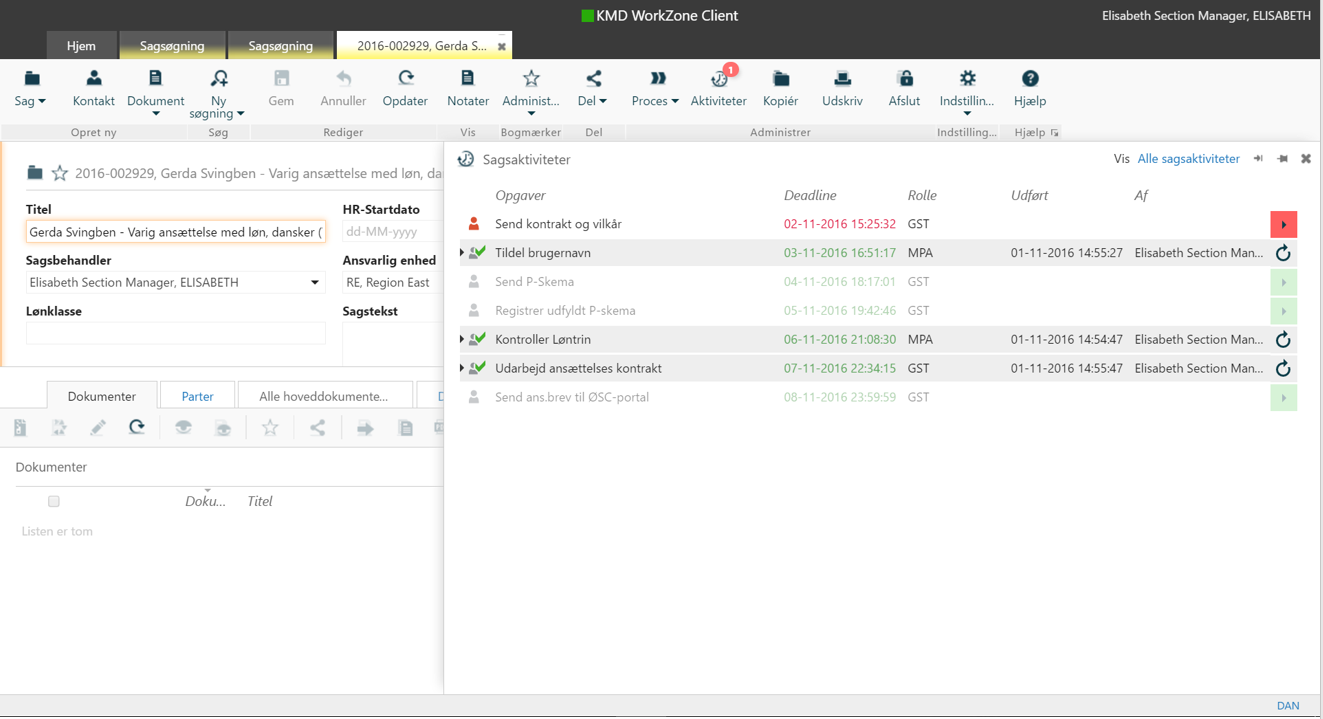
Task: Expand the Tildel brugernavn task row
Action: point(462,253)
